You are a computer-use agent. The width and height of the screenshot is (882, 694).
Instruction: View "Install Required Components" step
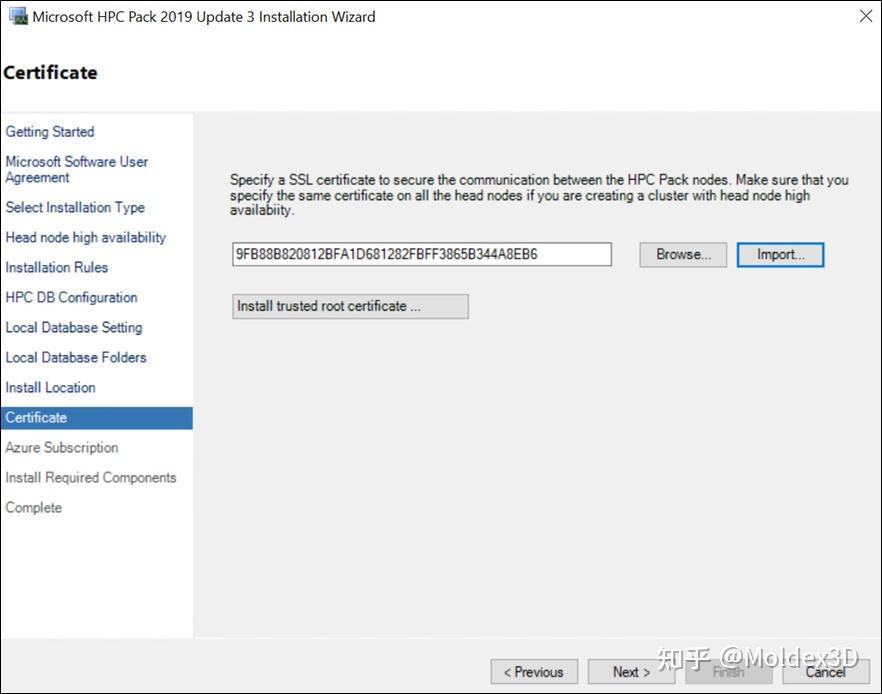[x=92, y=477]
